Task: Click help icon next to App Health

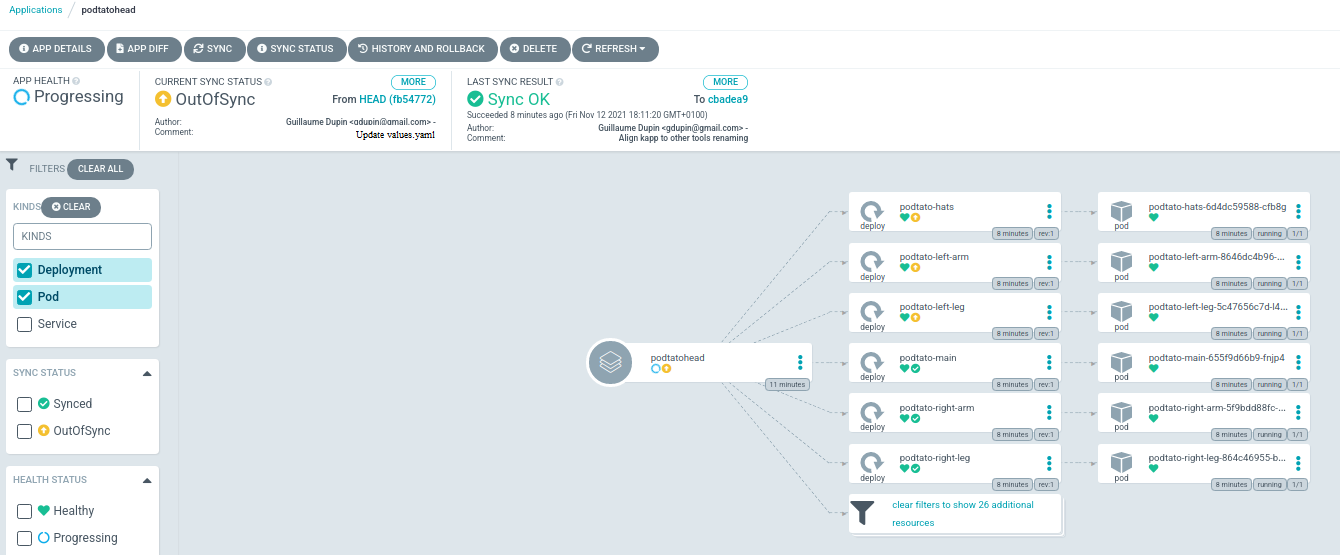Action: click(76, 81)
